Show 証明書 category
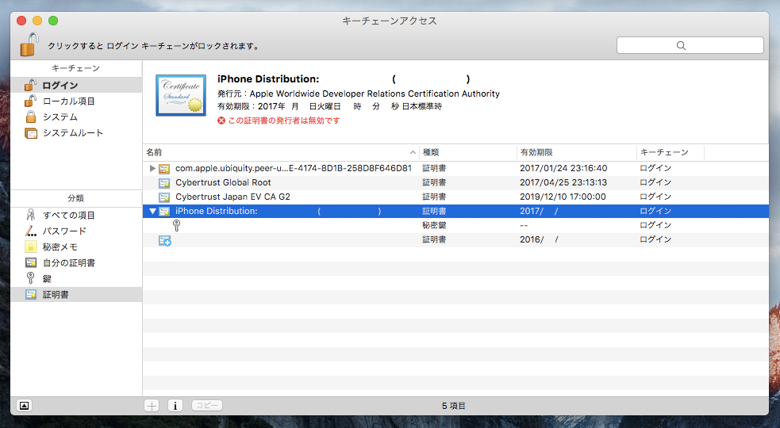 76,295
